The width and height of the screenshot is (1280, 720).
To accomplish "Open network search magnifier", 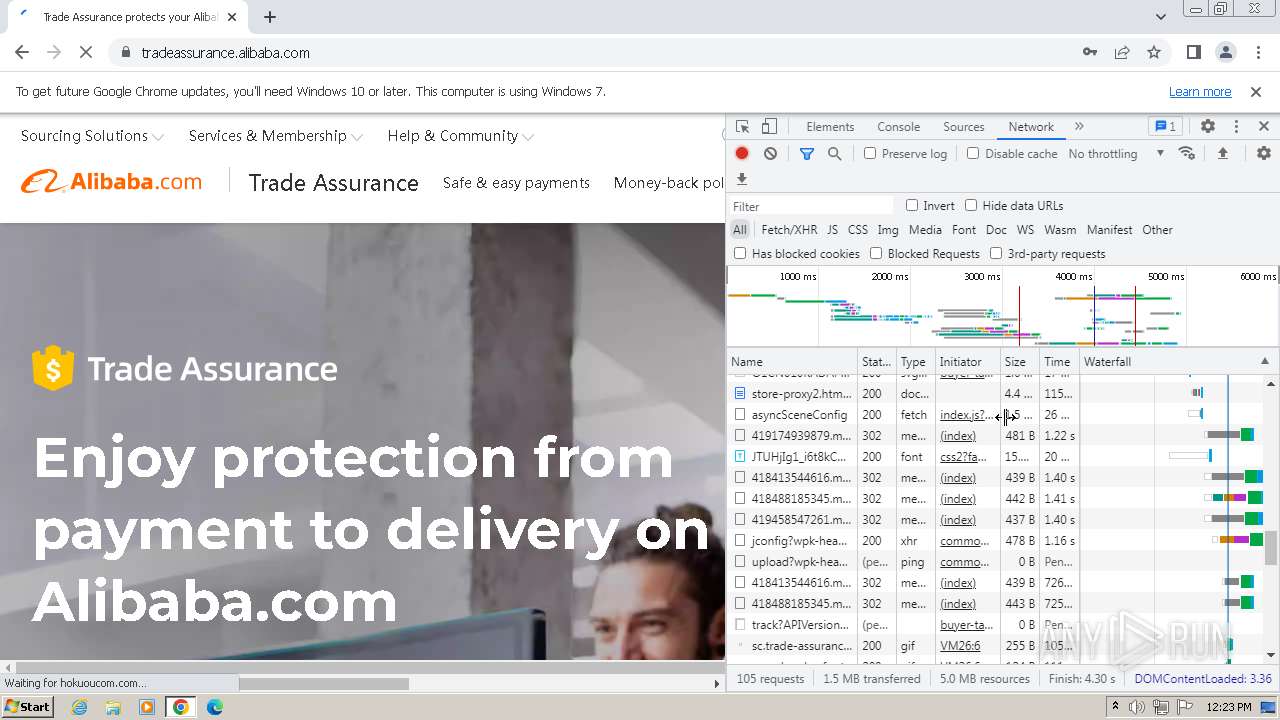I will click(x=834, y=153).
